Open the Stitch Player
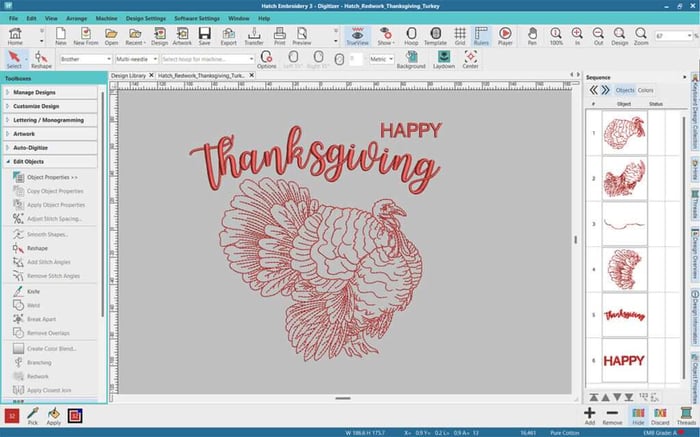Image resolution: width=700 pixels, height=437 pixels. point(505,37)
